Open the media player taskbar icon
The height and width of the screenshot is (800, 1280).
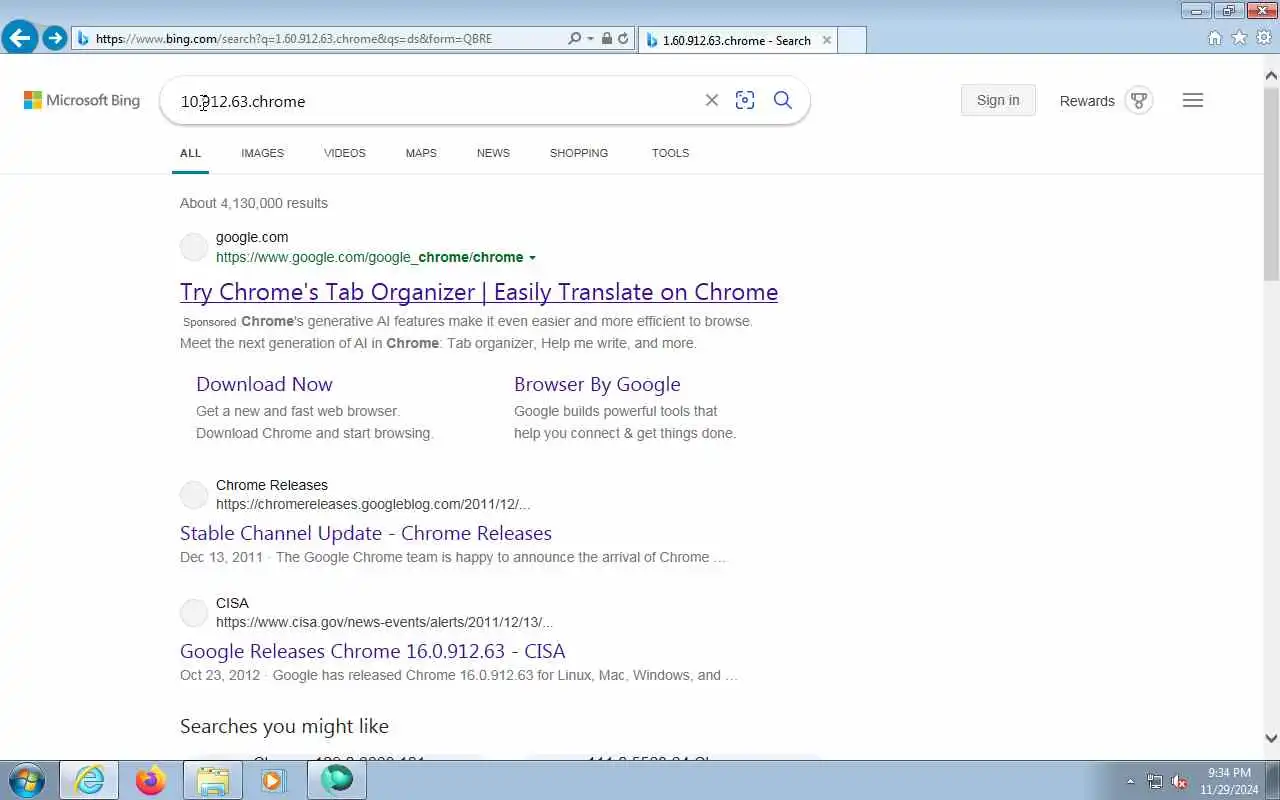[273, 780]
